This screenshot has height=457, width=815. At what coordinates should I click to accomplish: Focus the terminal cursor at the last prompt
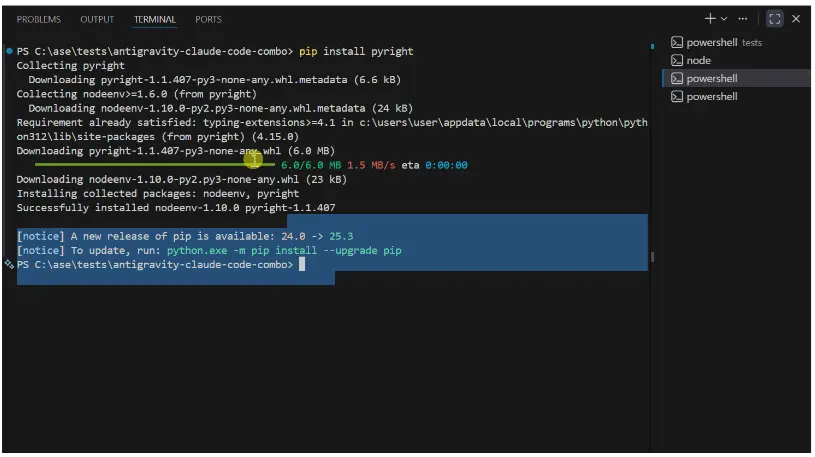301,265
